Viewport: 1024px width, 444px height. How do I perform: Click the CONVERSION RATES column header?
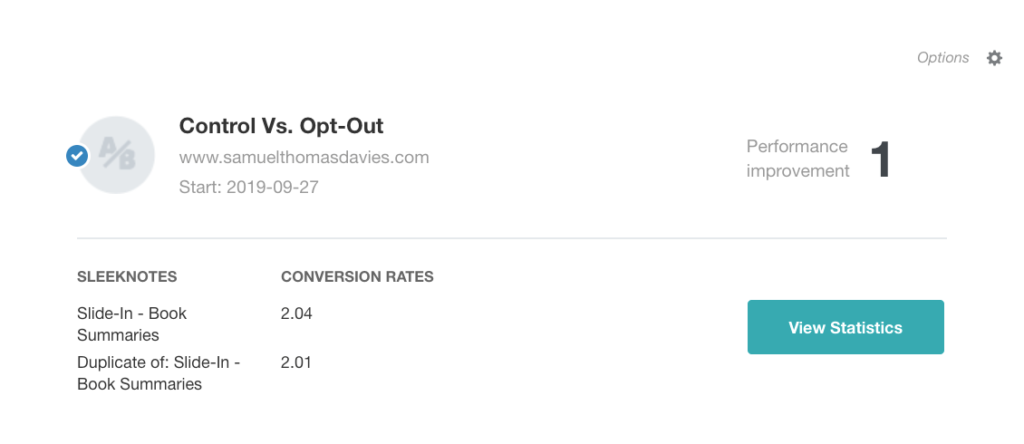357,276
